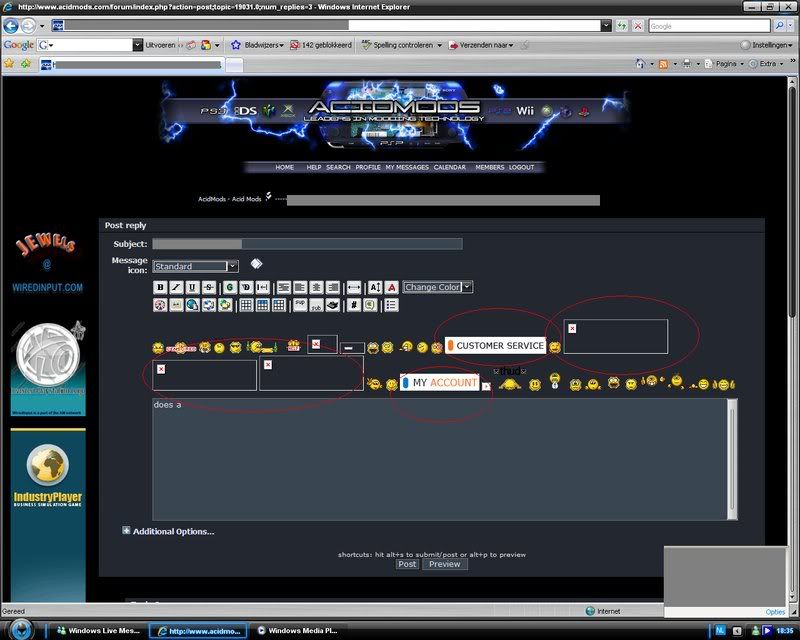
Task: Apply bold formatting in the post editor
Action: coord(160,287)
